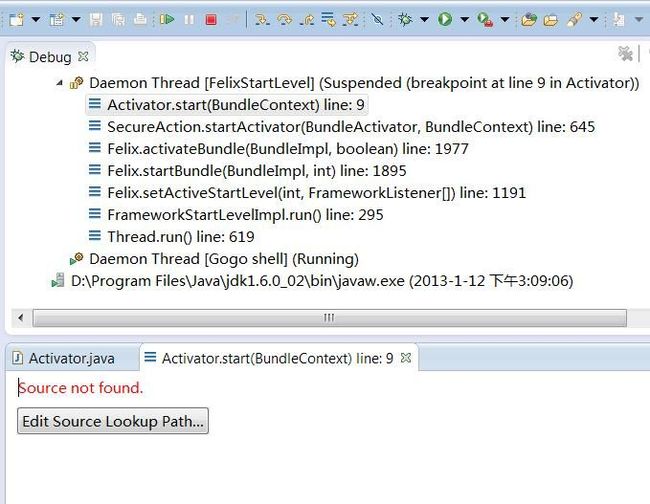Open the Debug launch dropdown arrow
The width and height of the screenshot is (650, 504).
pyautogui.click(x=424, y=19)
